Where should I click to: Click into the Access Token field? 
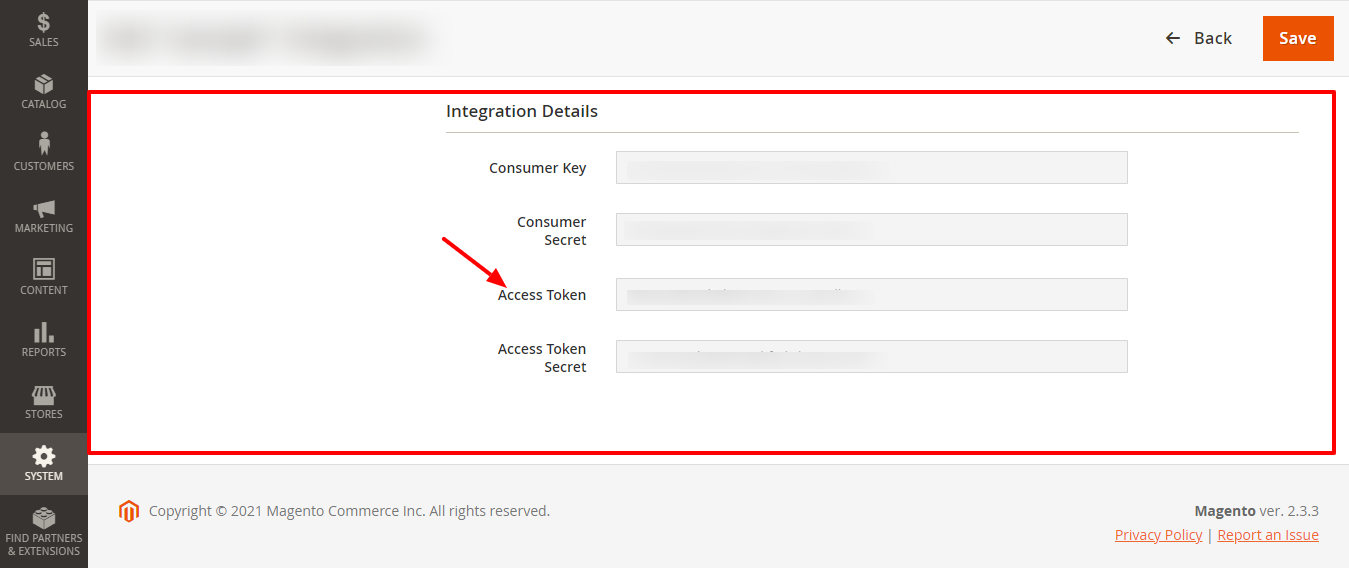(x=871, y=295)
